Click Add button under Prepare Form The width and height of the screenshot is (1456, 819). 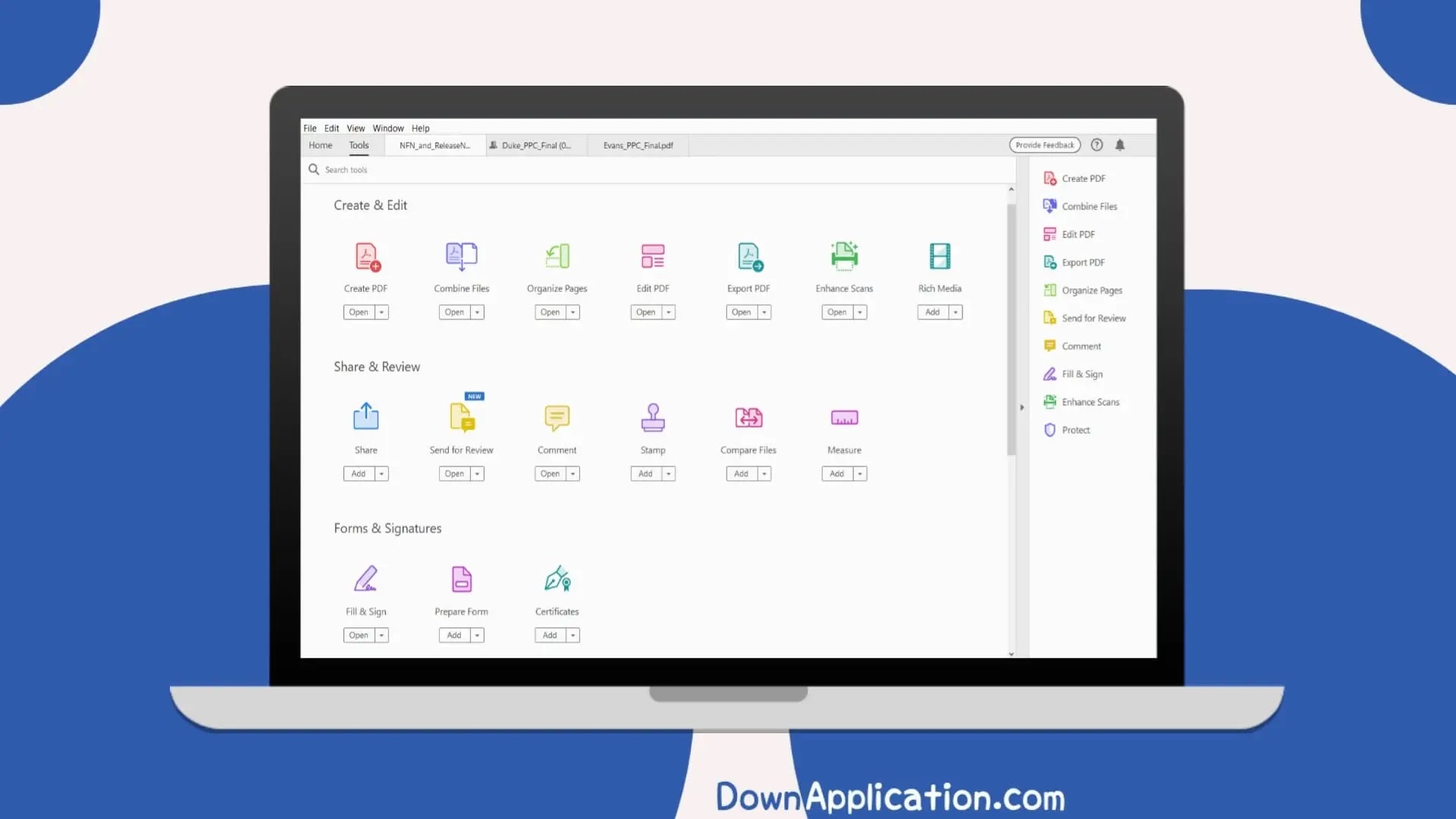click(454, 635)
